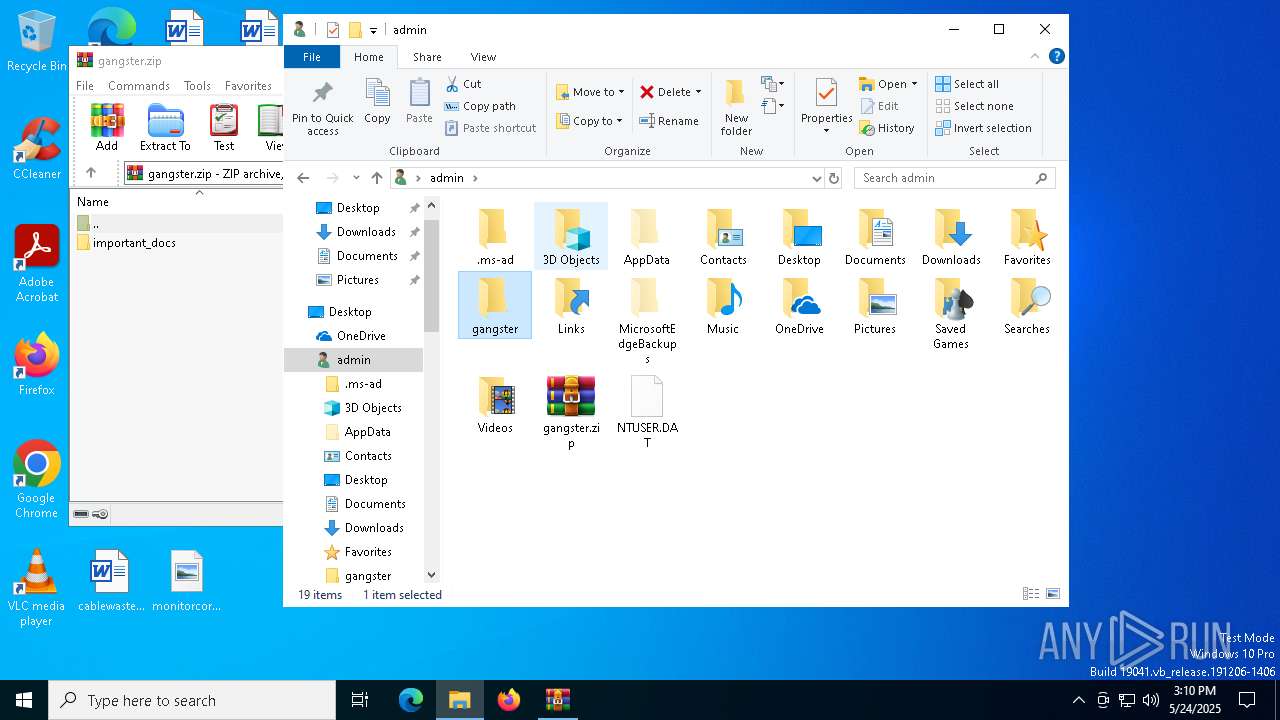This screenshot has height=720, width=1280.
Task: Open the Recent locations dropdown arrow
Action: [x=356, y=178]
